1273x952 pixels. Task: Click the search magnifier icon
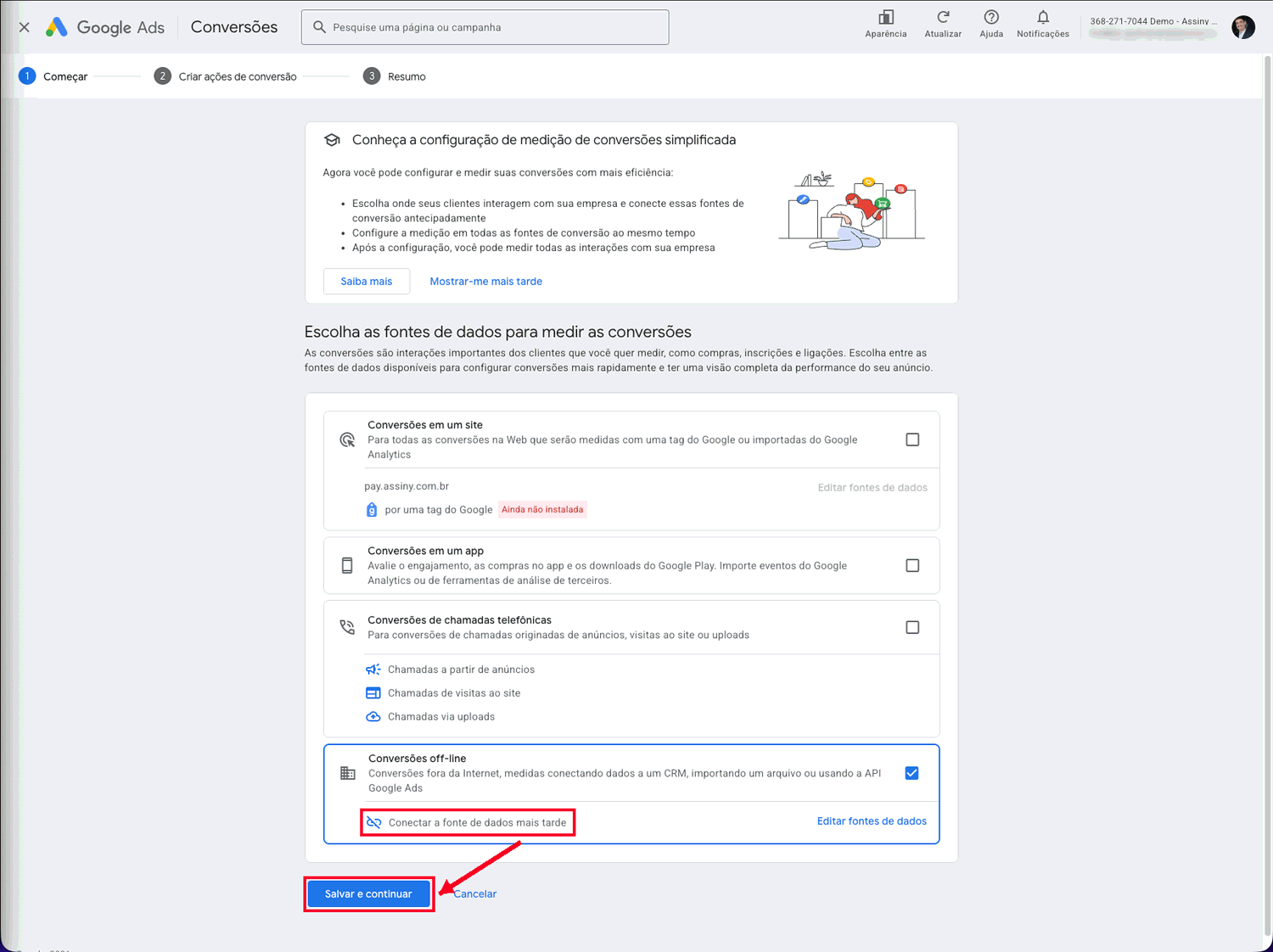point(319,27)
